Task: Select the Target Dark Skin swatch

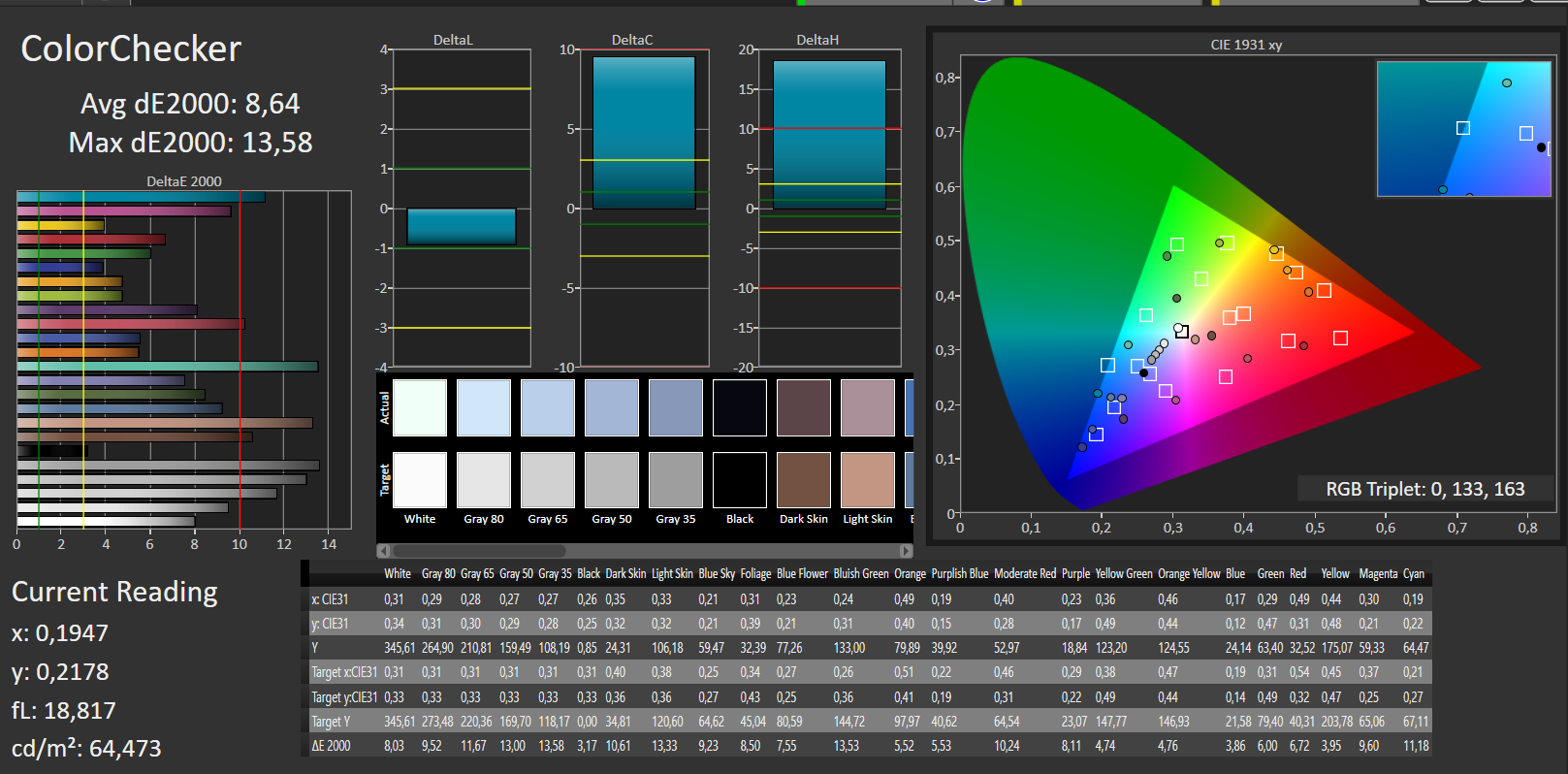Action: (804, 479)
